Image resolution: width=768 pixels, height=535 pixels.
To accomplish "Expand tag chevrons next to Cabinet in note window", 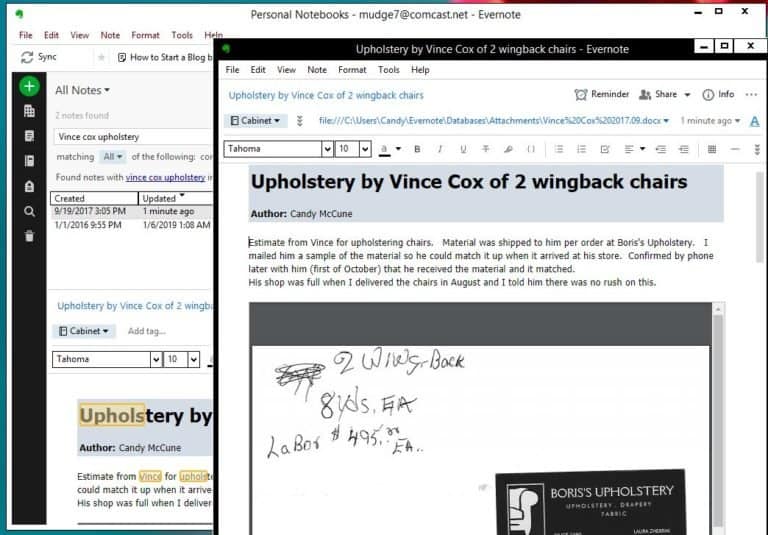I will [x=299, y=121].
